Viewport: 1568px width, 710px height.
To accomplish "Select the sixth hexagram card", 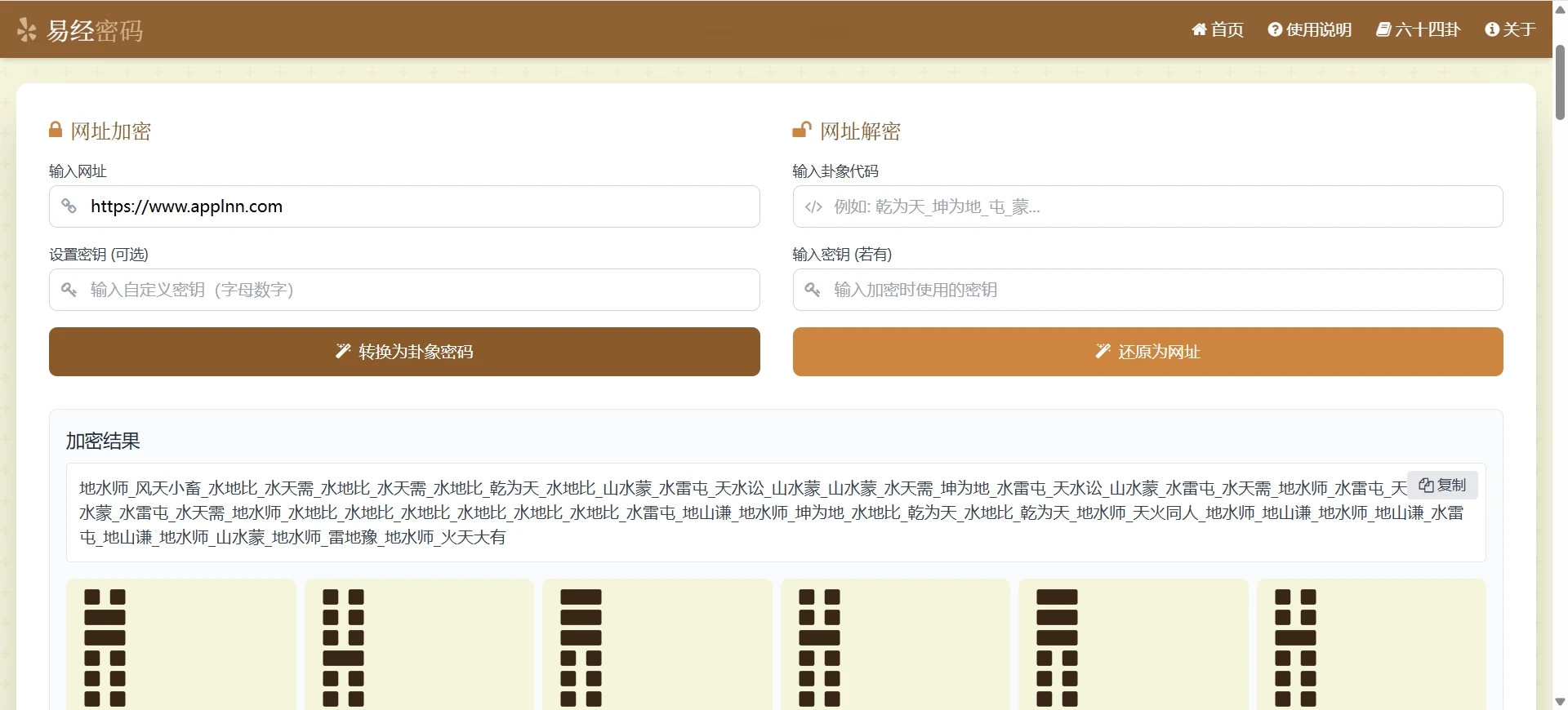I will point(1371,644).
